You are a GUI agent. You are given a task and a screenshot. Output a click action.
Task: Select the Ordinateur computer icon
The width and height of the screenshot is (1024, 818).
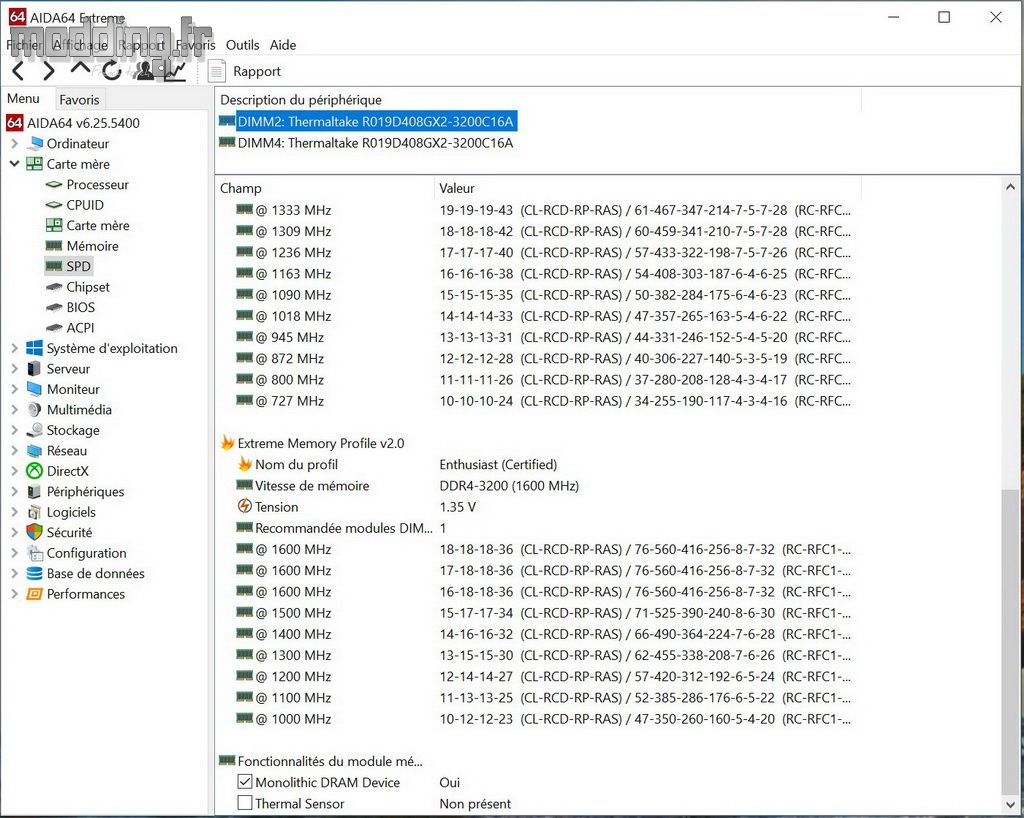point(34,144)
